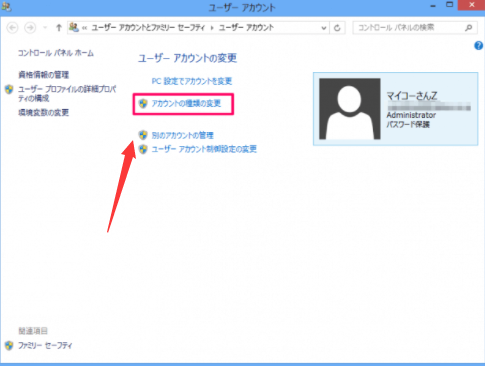Click the 関連項目 label

click(x=33, y=331)
